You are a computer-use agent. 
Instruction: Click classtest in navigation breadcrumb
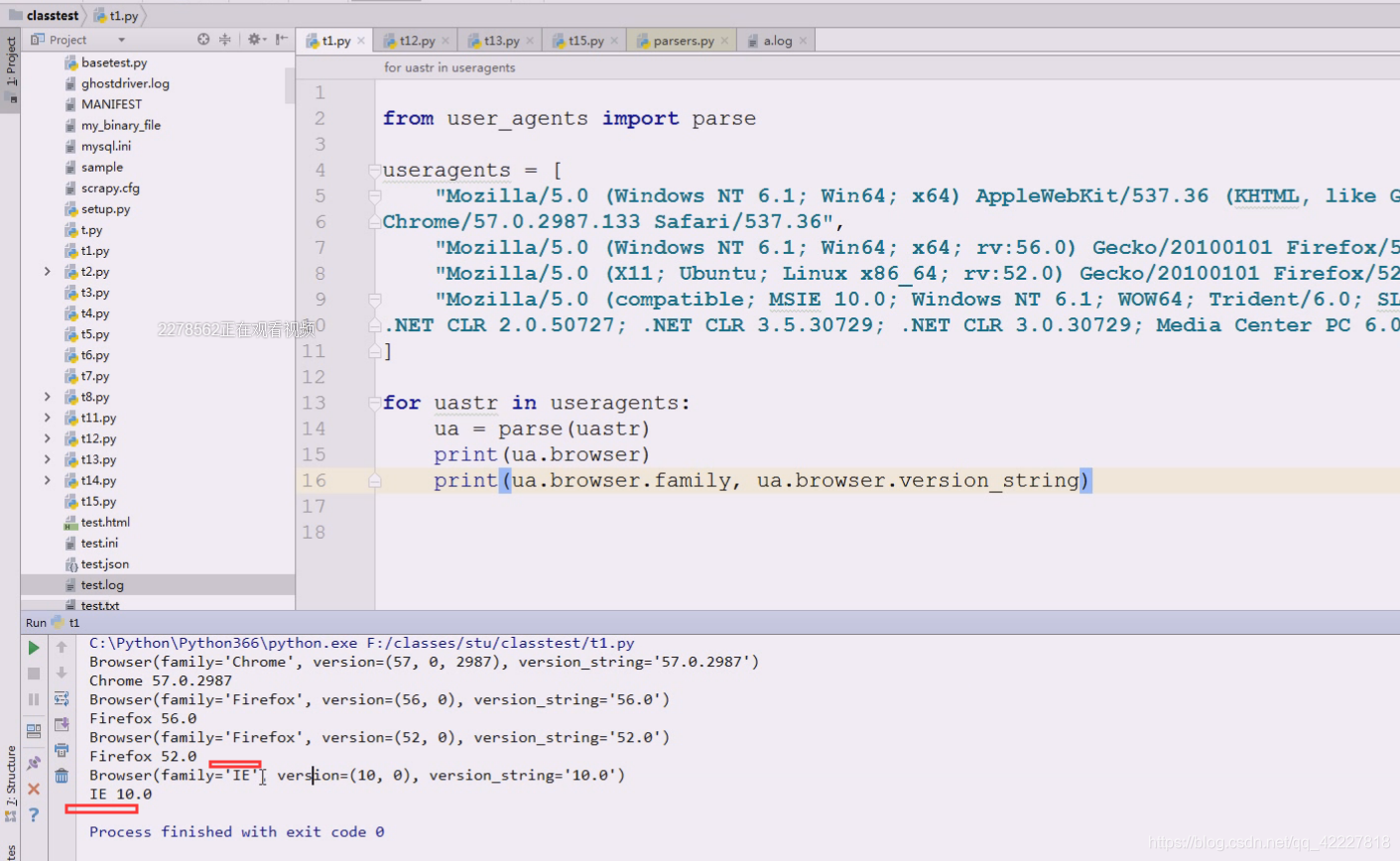click(x=44, y=15)
